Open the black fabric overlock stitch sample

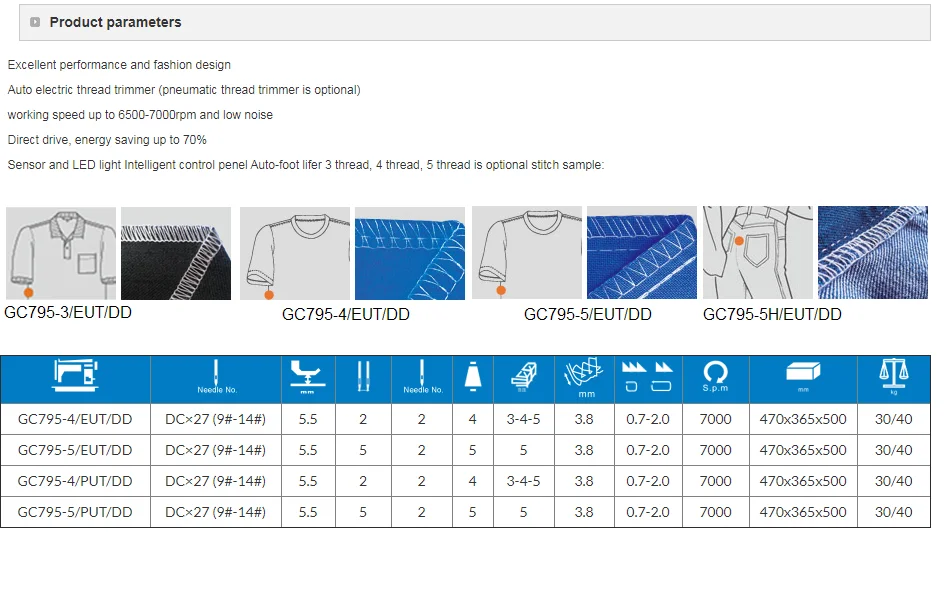[176, 253]
